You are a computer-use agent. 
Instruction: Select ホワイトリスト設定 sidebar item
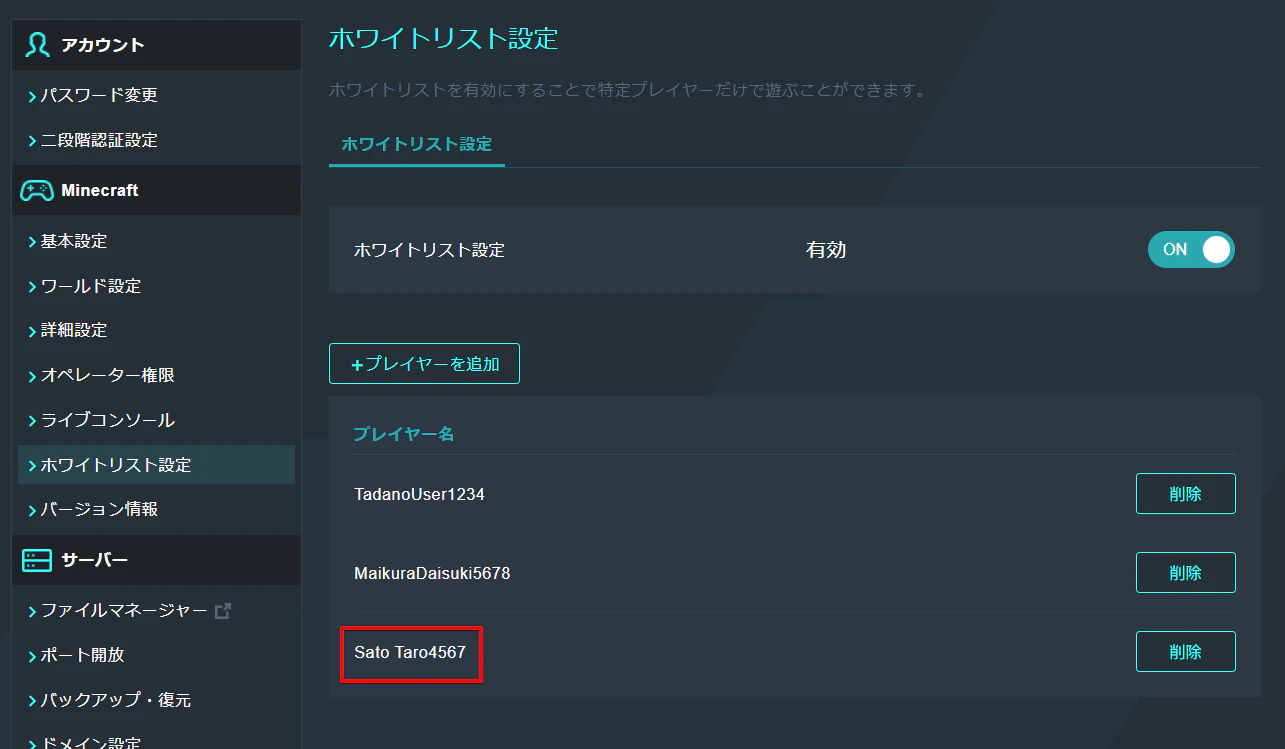[157, 465]
